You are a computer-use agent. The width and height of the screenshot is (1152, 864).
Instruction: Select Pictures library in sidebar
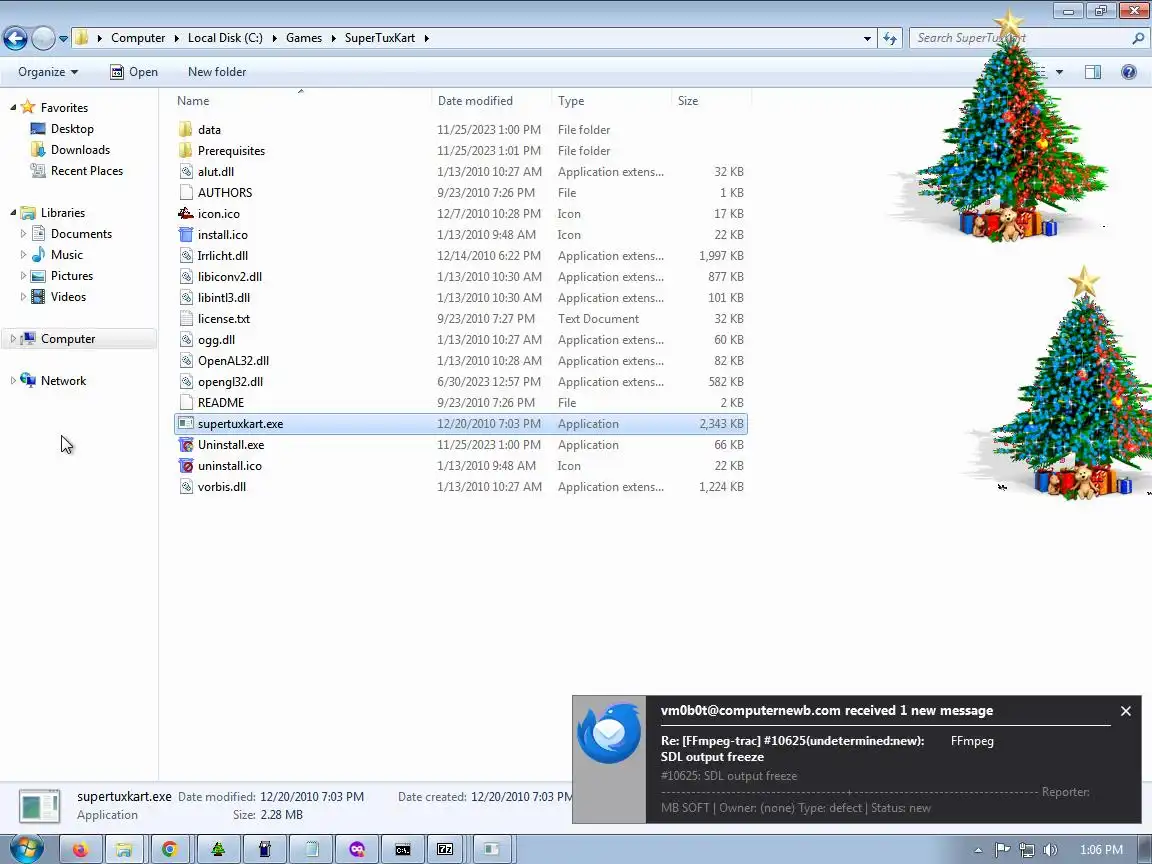click(x=71, y=276)
